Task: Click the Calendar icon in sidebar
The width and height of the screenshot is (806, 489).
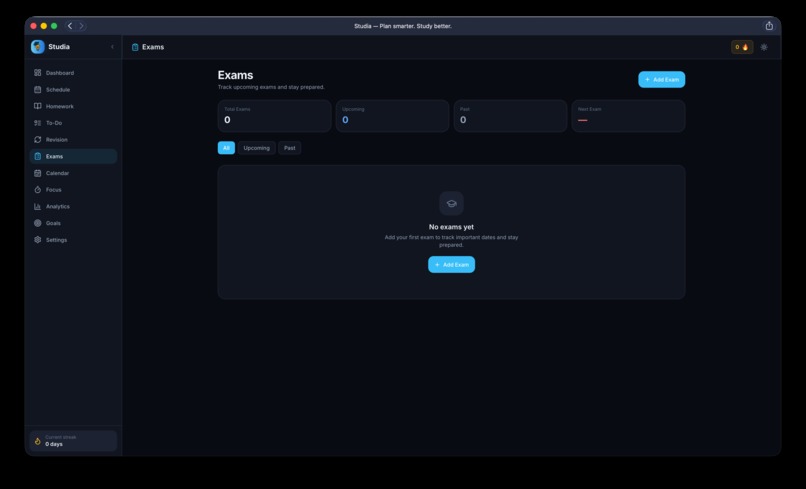Action: pos(38,173)
